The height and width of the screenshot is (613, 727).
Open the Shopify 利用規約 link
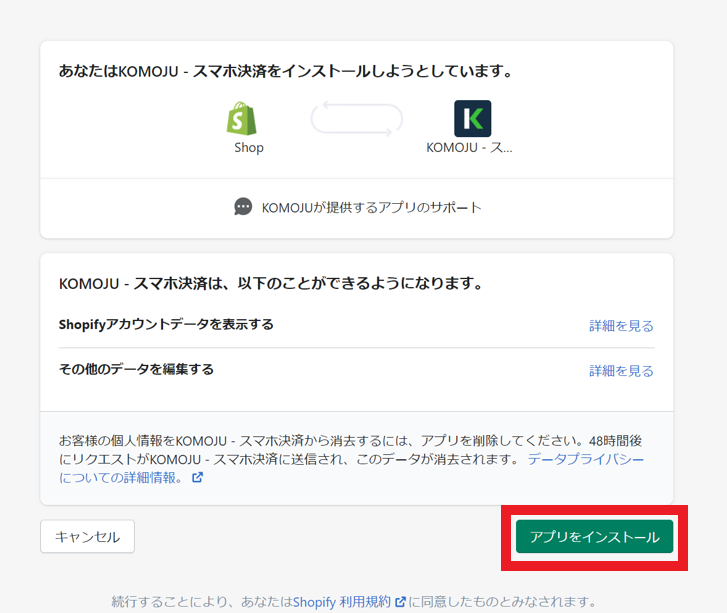(x=342, y=602)
